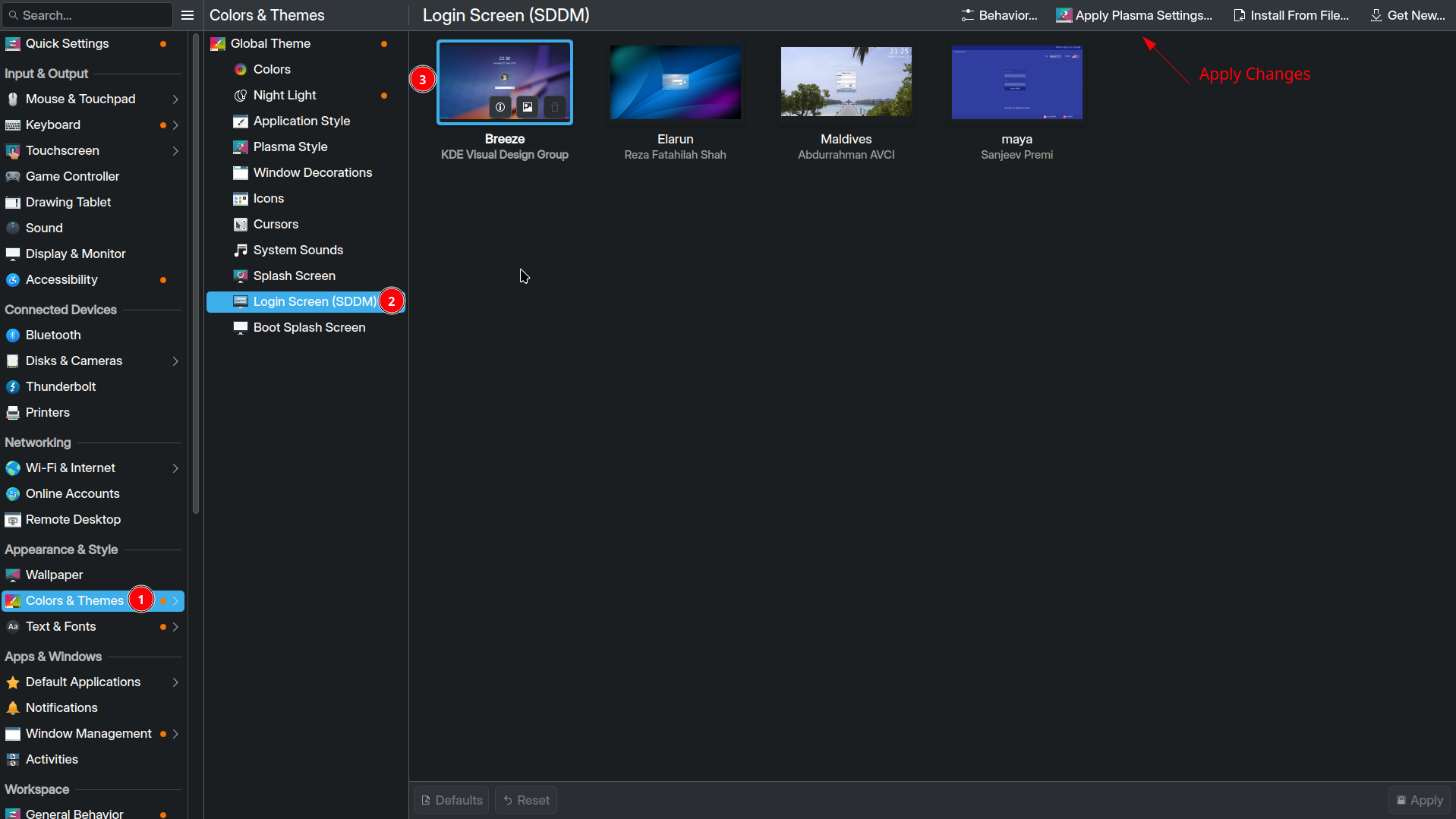Open the hamburger menu beside search

(188, 15)
